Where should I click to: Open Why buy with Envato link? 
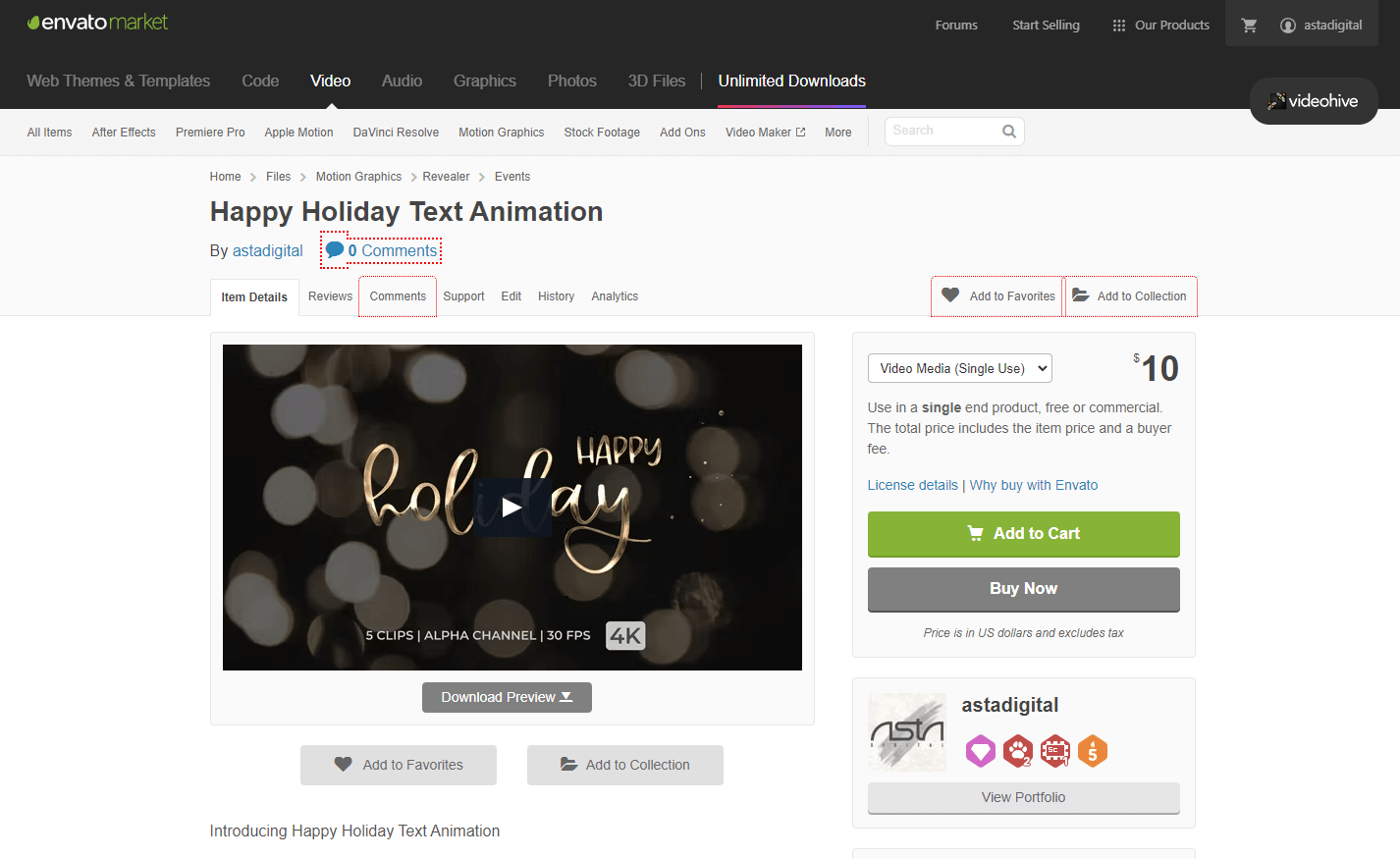click(1034, 485)
